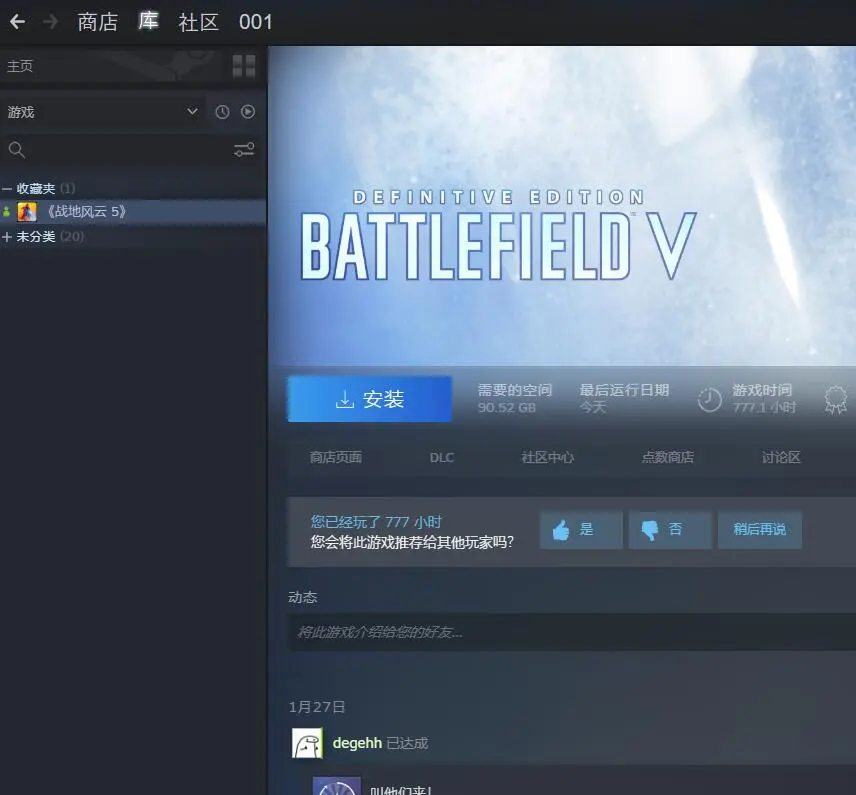Click the friend-playing icon beside 战地风云 5
Screen dimensions: 856x795
(7, 211)
